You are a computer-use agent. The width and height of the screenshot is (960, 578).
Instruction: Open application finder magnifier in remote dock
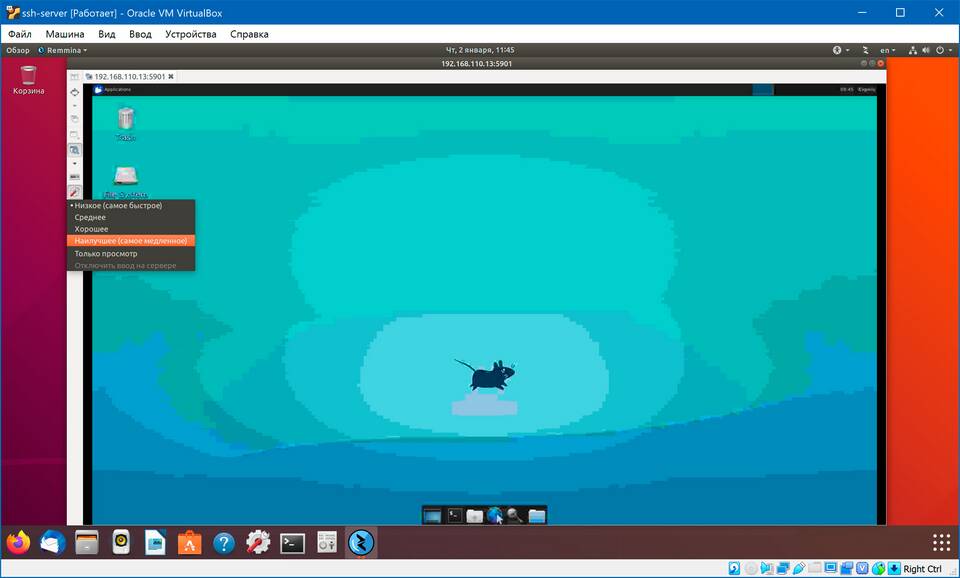tap(515, 516)
